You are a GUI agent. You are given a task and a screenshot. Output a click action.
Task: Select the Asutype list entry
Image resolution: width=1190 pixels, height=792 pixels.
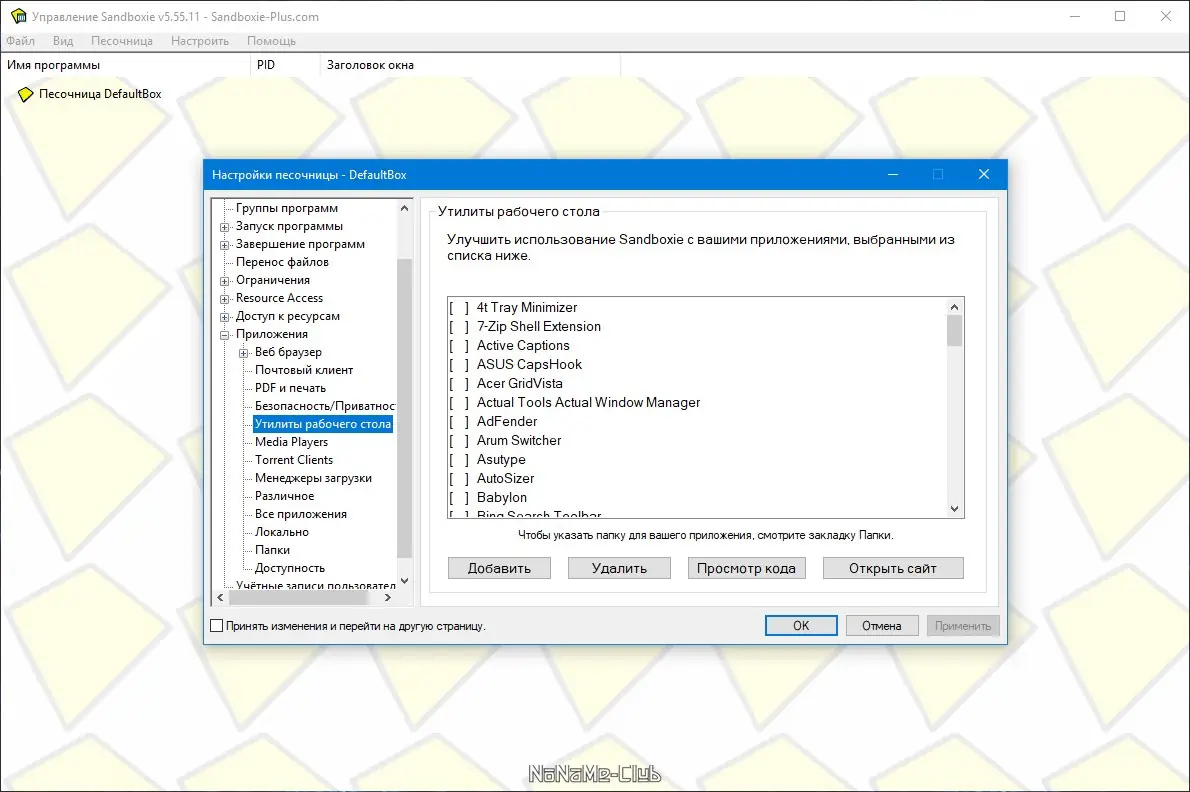[x=501, y=460]
